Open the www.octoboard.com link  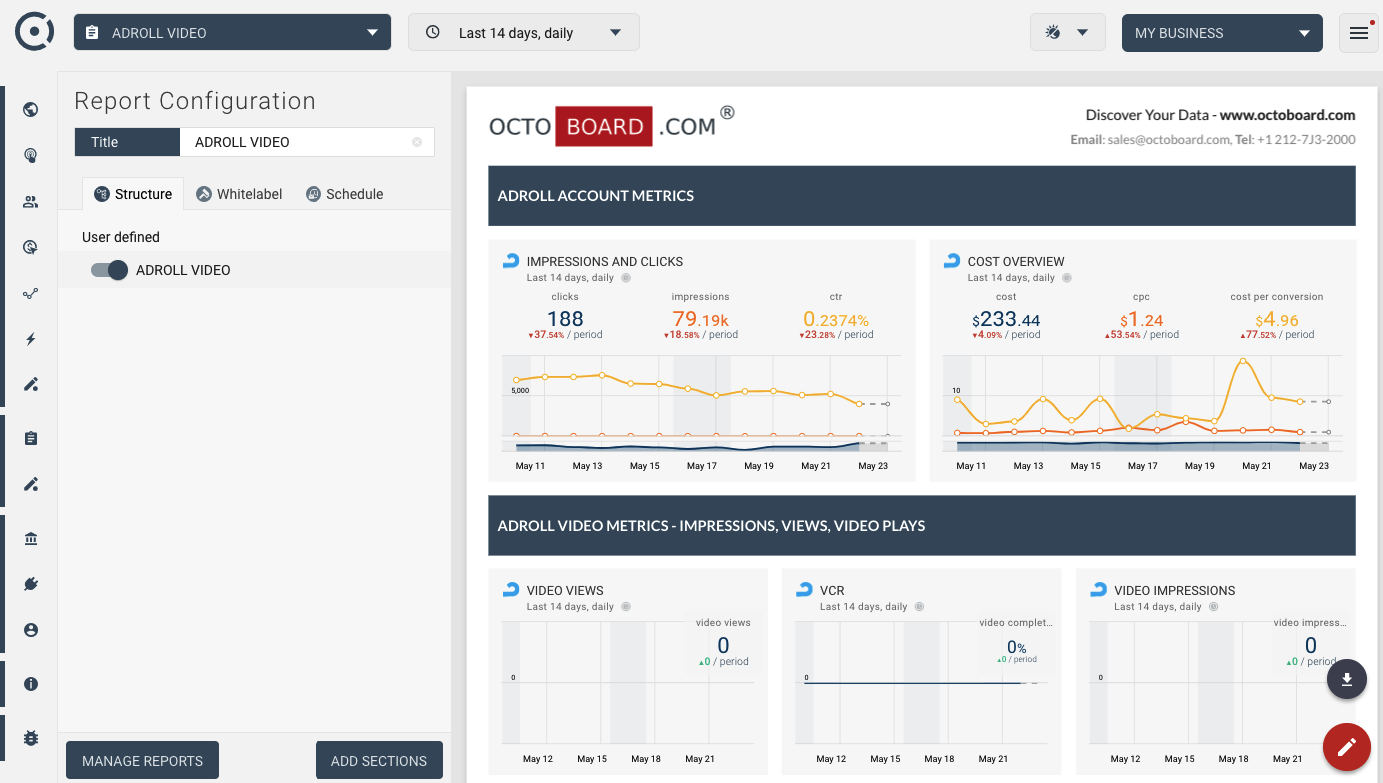tap(1288, 115)
